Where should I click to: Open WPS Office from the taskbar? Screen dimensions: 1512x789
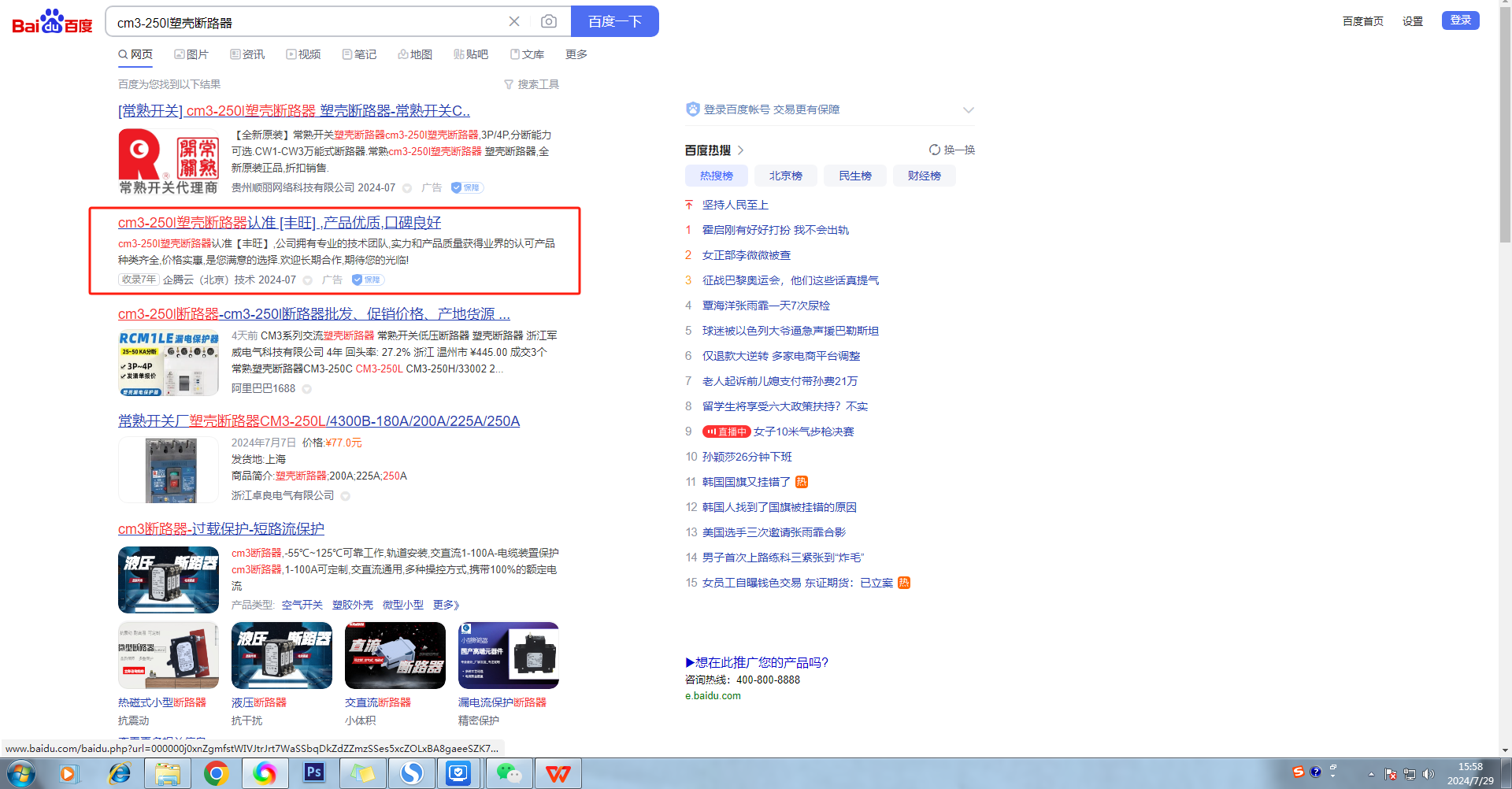coord(558,773)
